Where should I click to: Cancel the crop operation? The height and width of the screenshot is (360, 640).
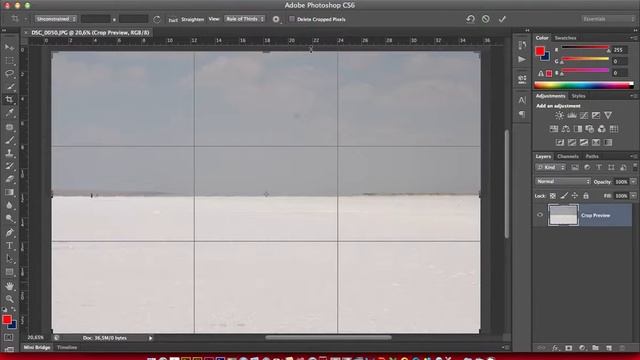(486, 19)
